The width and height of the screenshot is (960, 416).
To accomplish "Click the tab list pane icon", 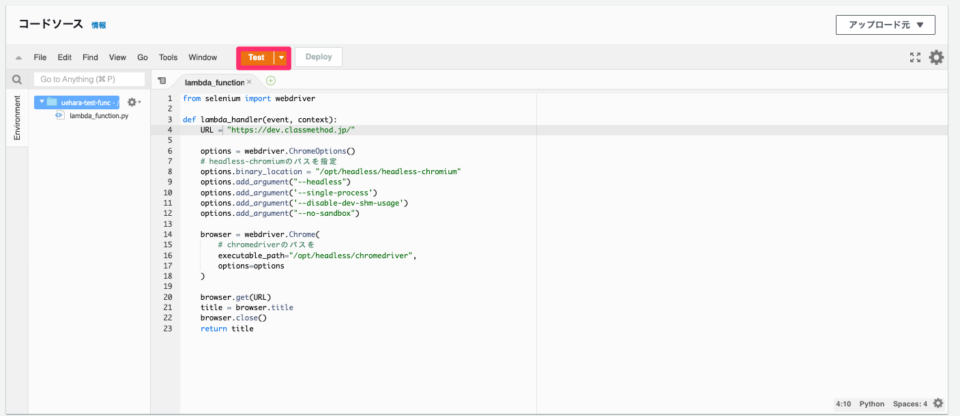I will [162, 81].
